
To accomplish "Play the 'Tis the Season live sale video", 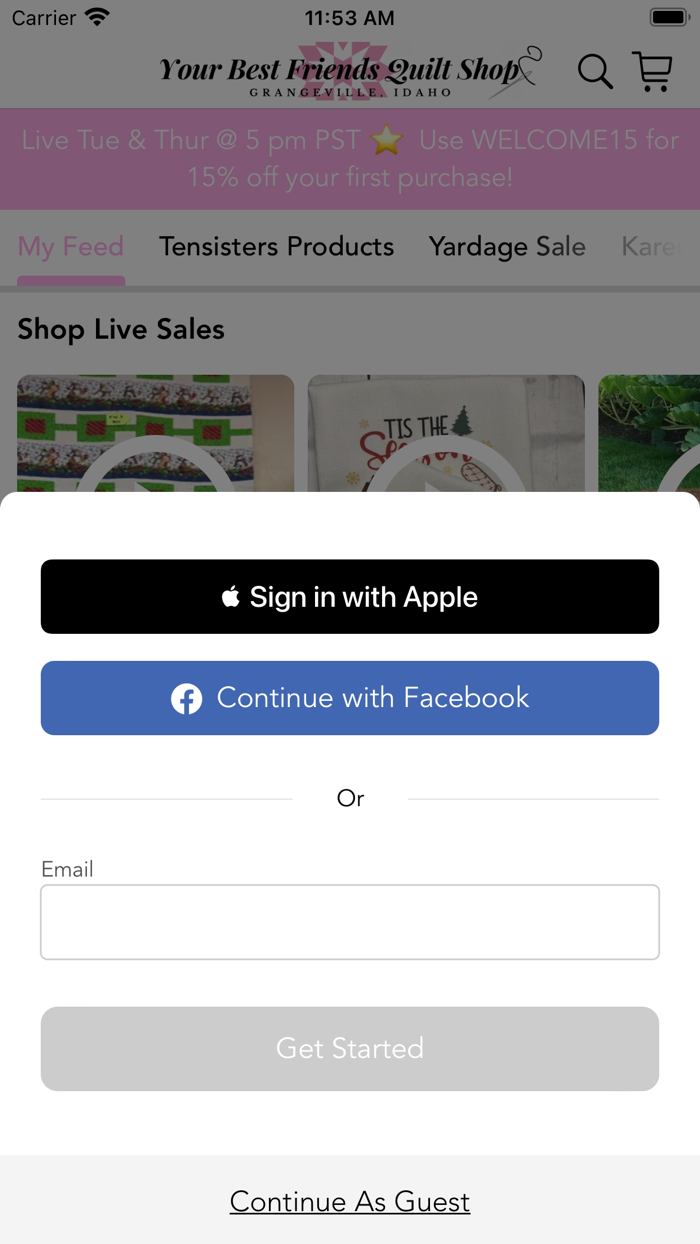I will point(446,434).
